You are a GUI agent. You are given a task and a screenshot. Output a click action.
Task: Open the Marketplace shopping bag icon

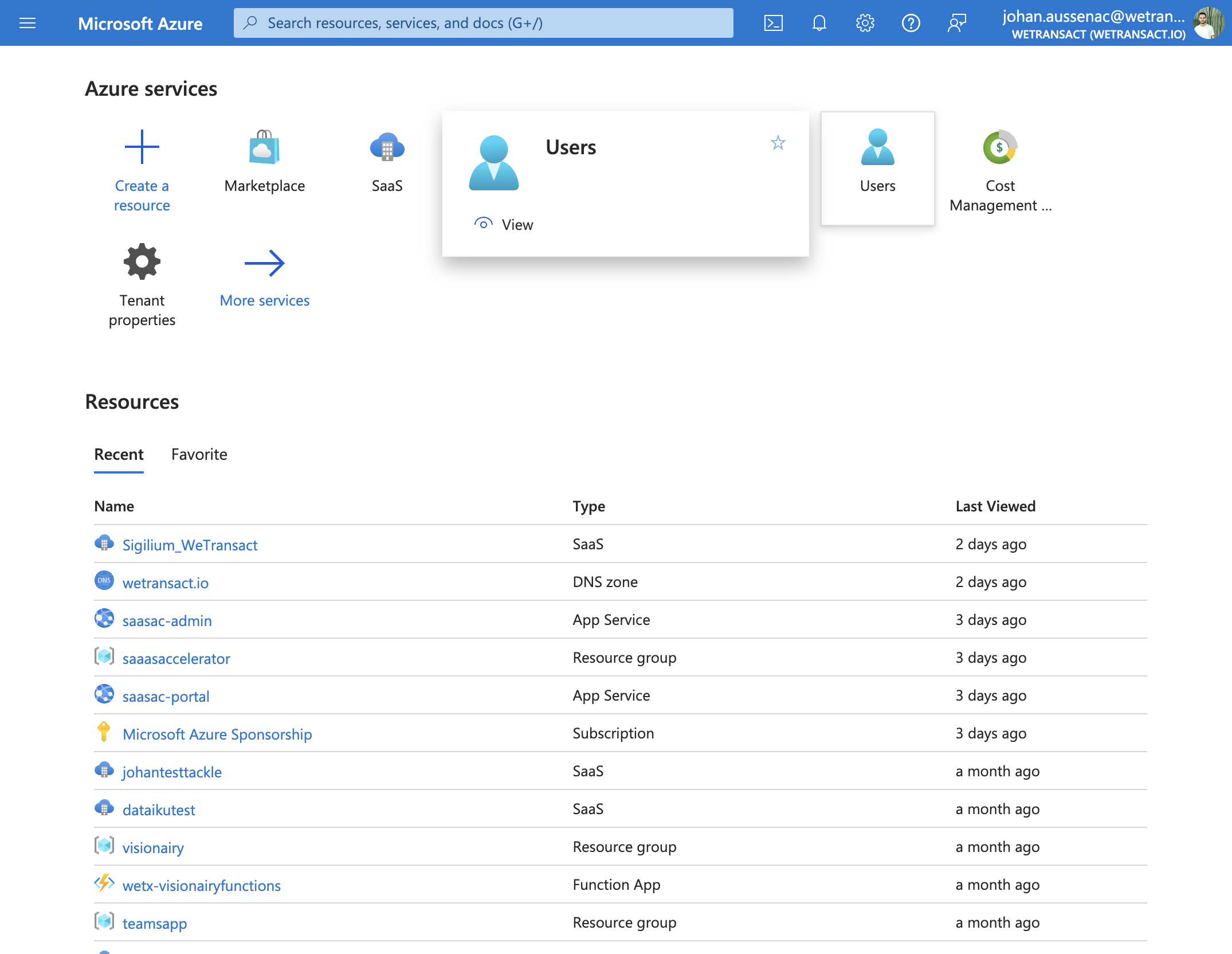pyautogui.click(x=264, y=147)
